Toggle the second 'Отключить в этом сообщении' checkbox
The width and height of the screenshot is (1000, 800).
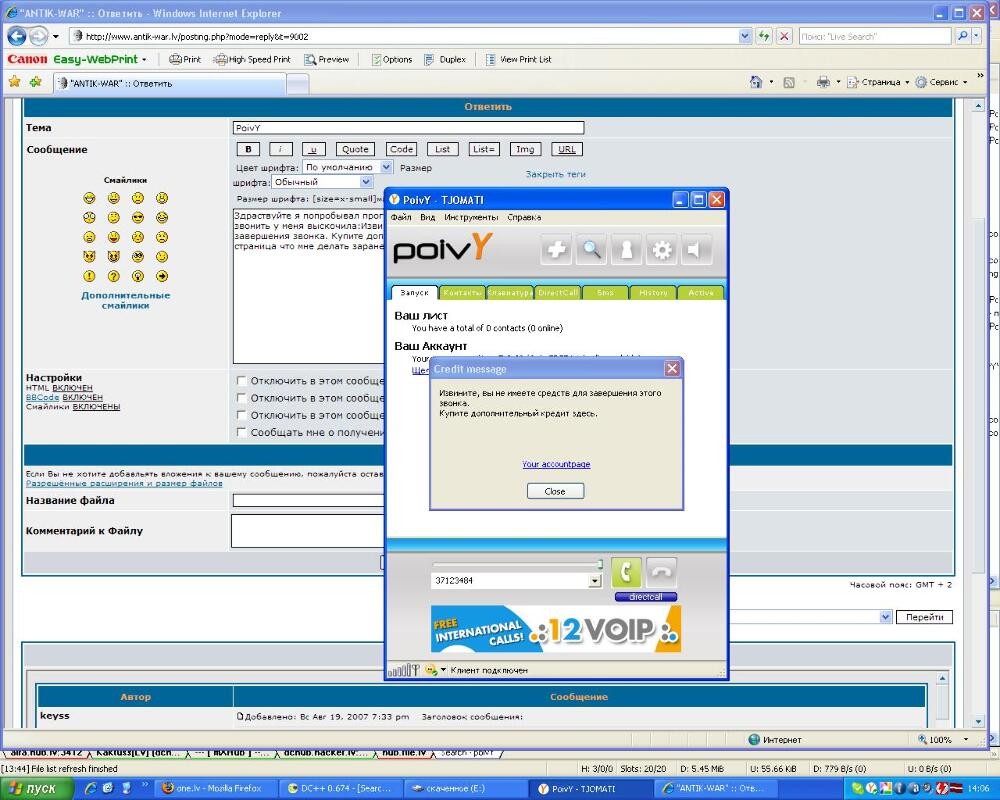pyautogui.click(x=241, y=398)
